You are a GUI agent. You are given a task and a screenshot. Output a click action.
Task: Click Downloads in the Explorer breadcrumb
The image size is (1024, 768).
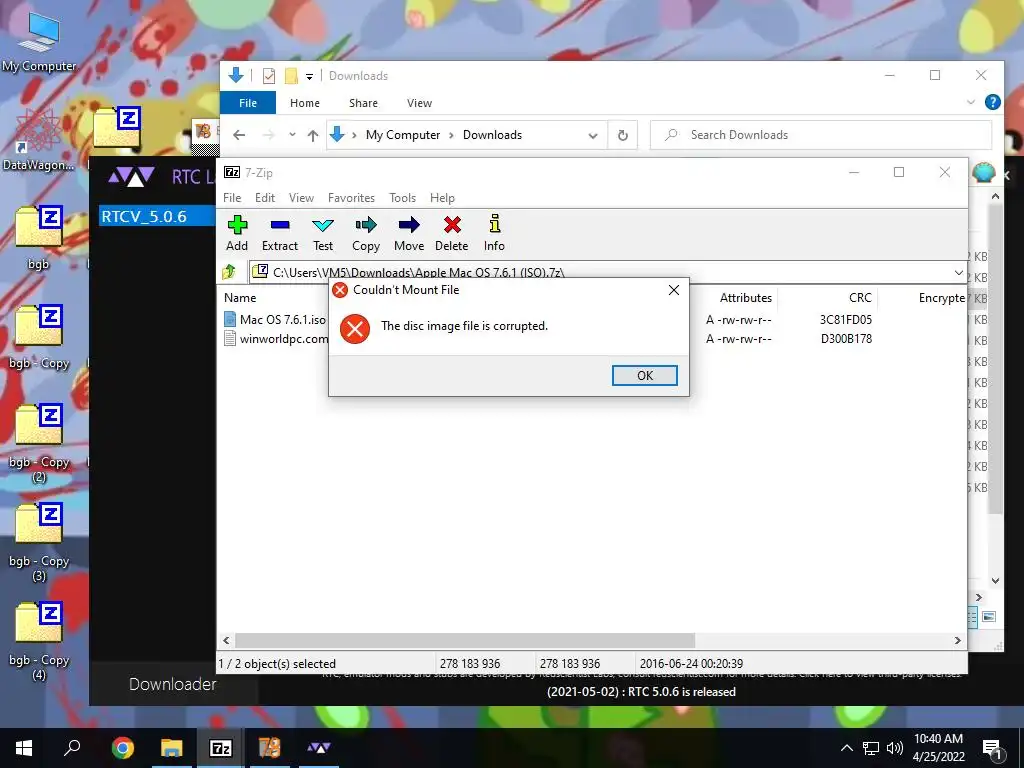[492, 135]
